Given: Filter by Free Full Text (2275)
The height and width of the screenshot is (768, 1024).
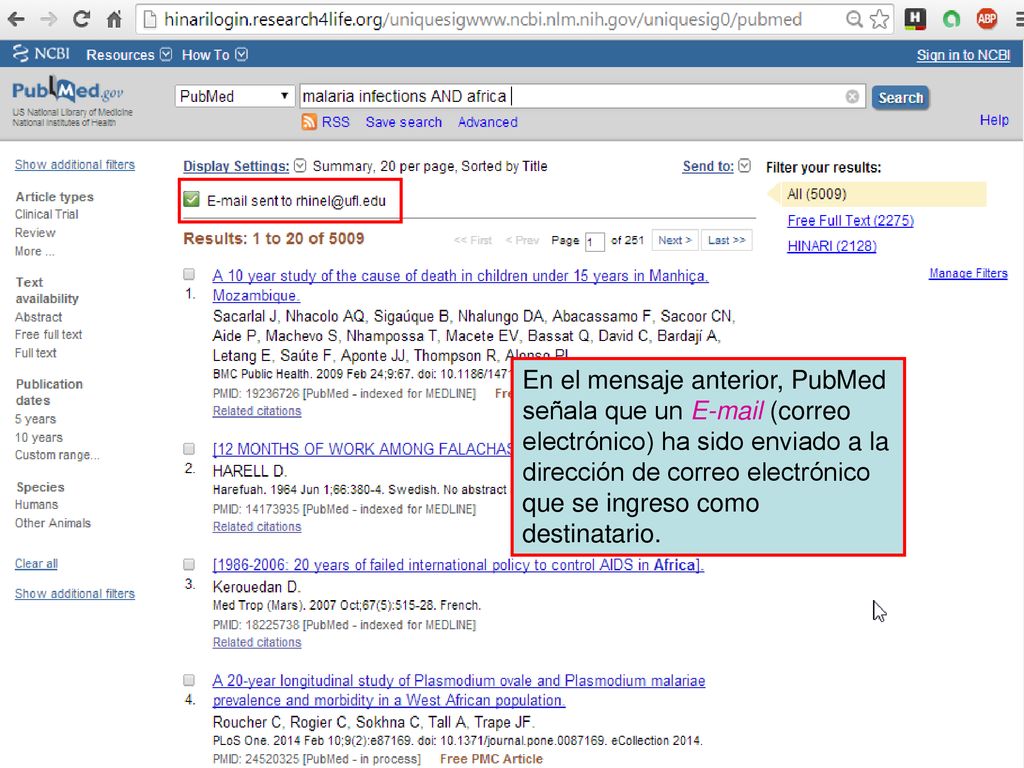Looking at the screenshot, I should tap(850, 221).
